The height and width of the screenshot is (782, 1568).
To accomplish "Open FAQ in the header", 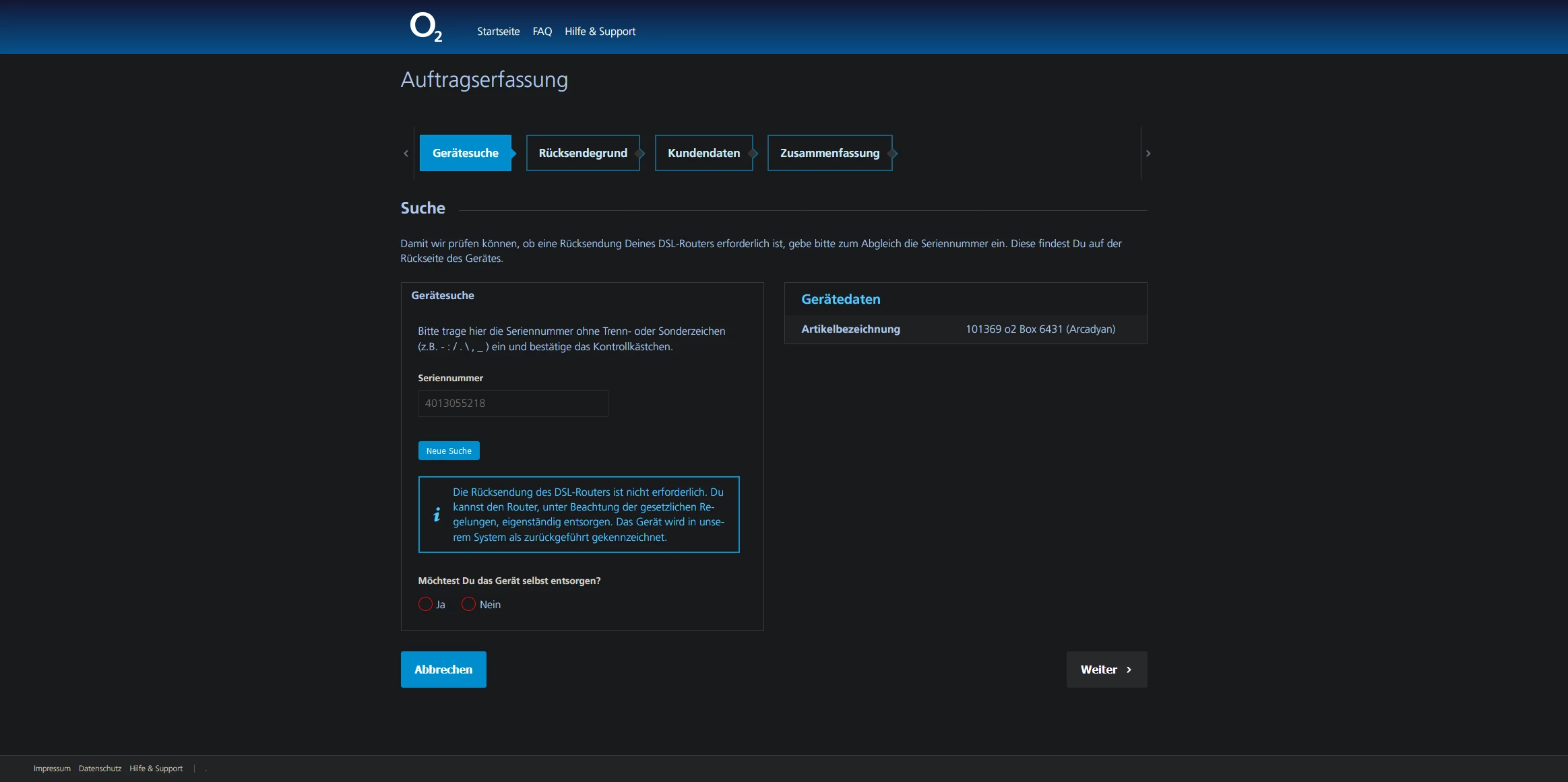I will click(542, 32).
